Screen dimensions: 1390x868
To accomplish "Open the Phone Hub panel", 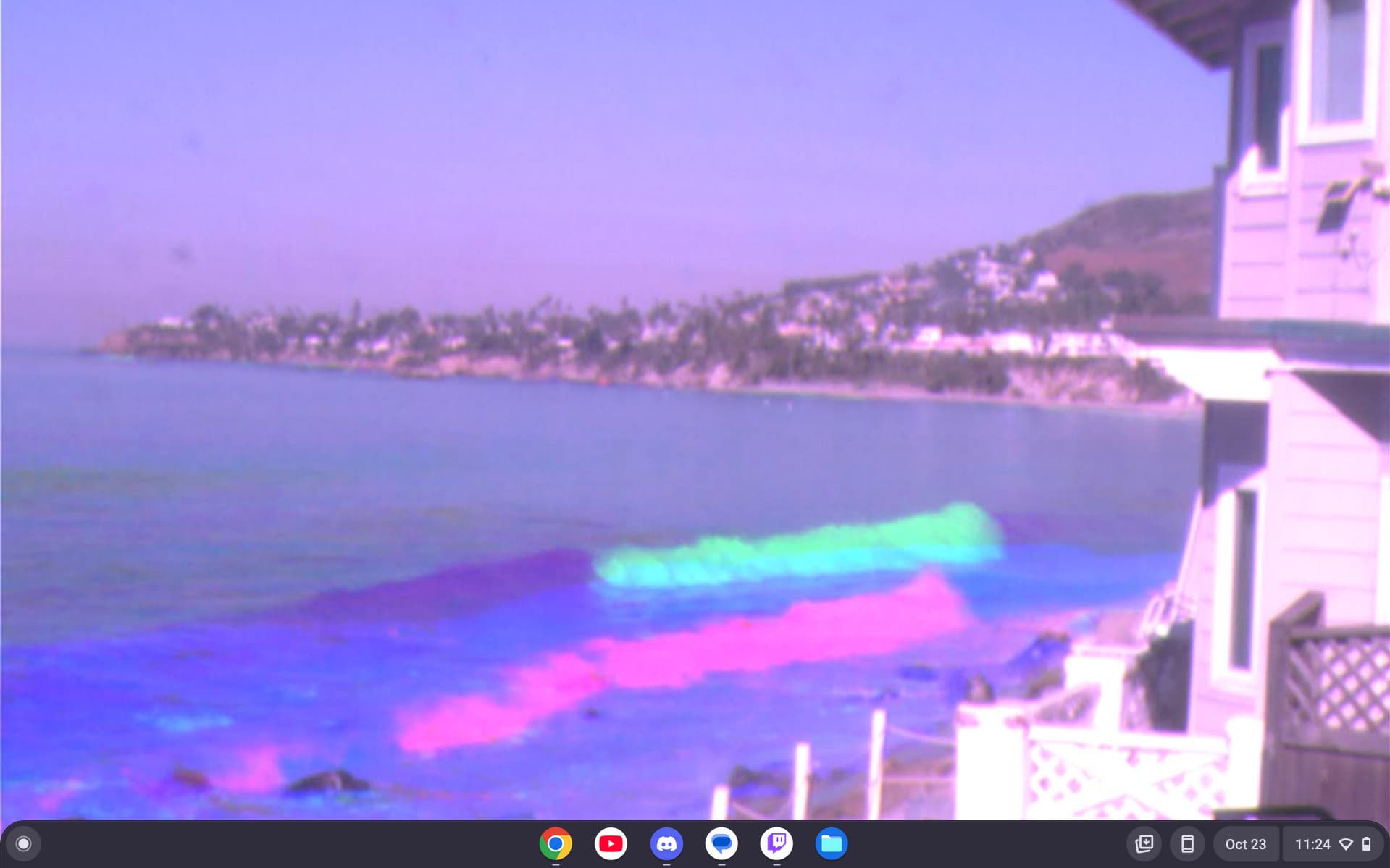I will pyautogui.click(x=1187, y=843).
